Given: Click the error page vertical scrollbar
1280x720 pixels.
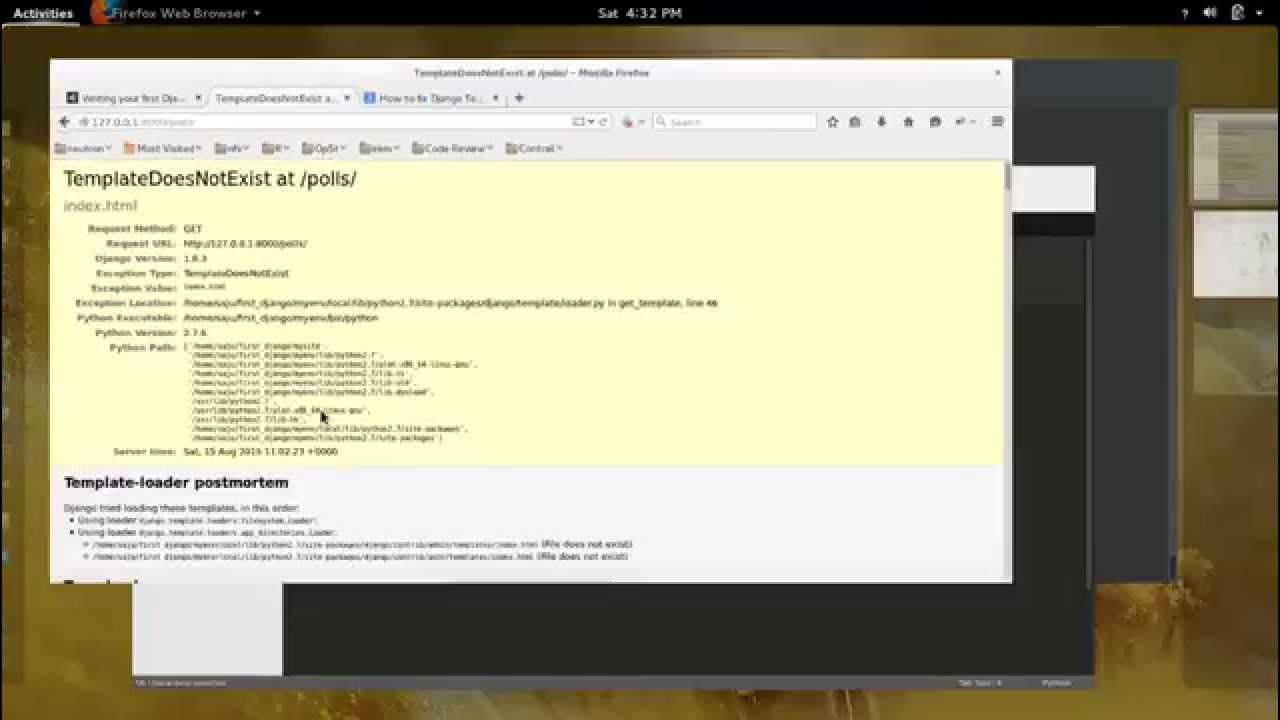Looking at the screenshot, I should 1007,178.
